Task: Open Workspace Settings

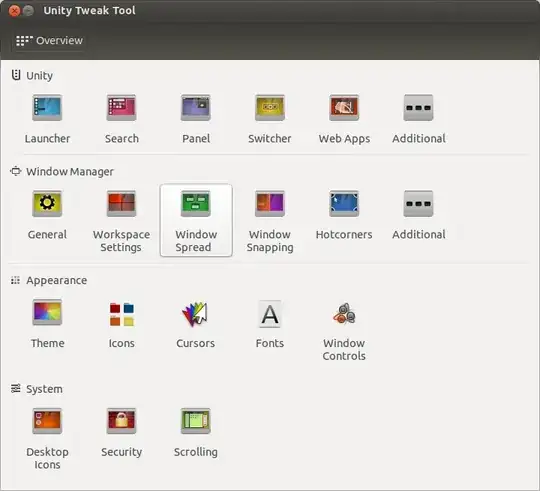Action: [x=122, y=221]
